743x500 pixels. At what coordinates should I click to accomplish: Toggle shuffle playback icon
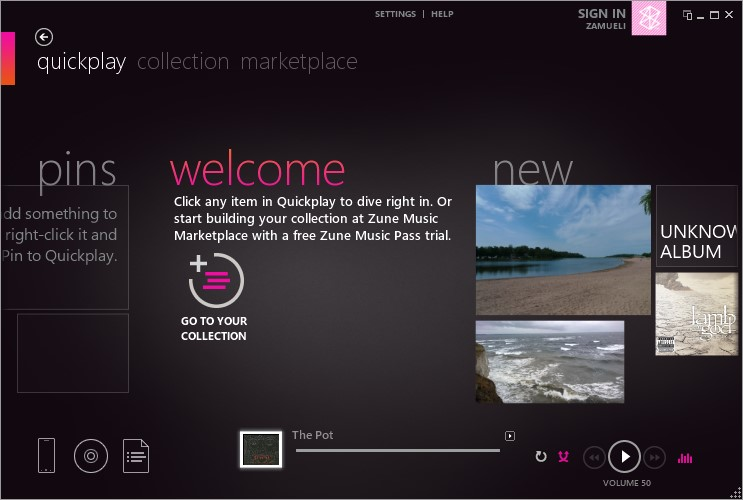[563, 456]
